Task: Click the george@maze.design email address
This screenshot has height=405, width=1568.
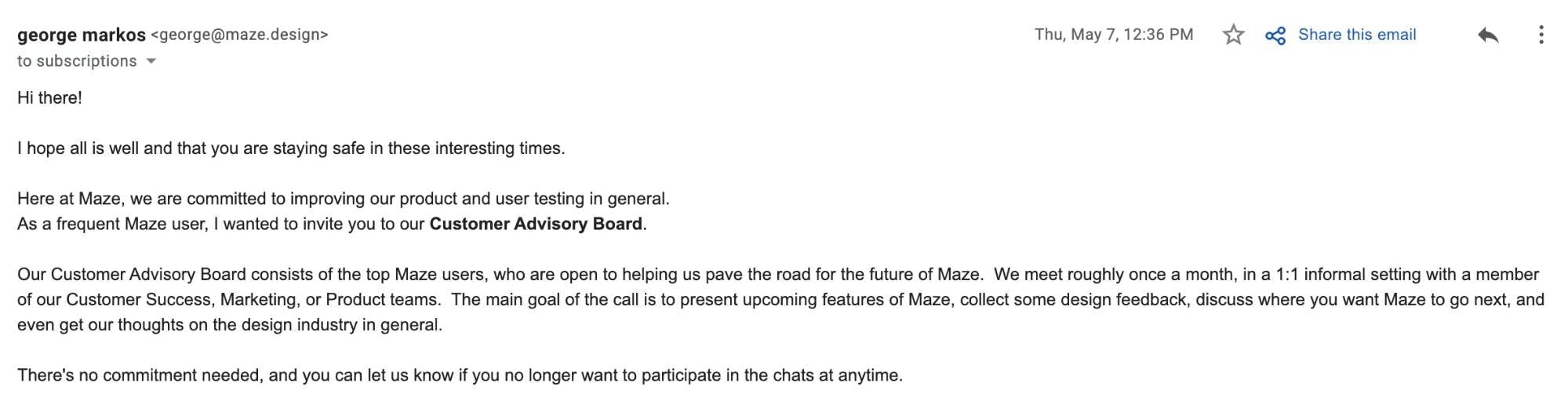Action: pos(239,35)
